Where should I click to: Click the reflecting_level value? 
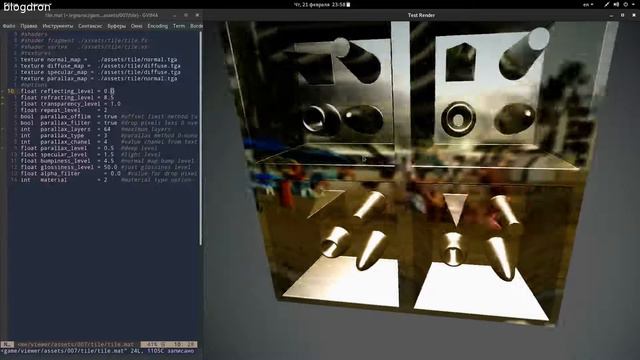coord(109,91)
